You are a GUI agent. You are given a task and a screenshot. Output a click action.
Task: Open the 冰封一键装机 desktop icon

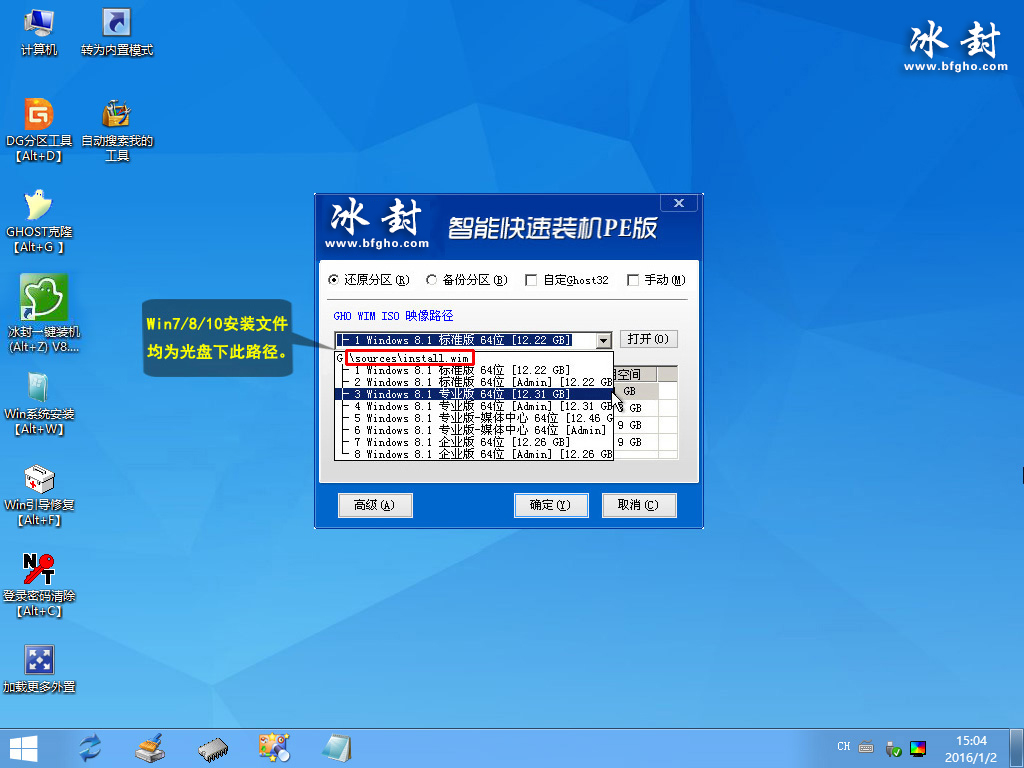pos(43,313)
